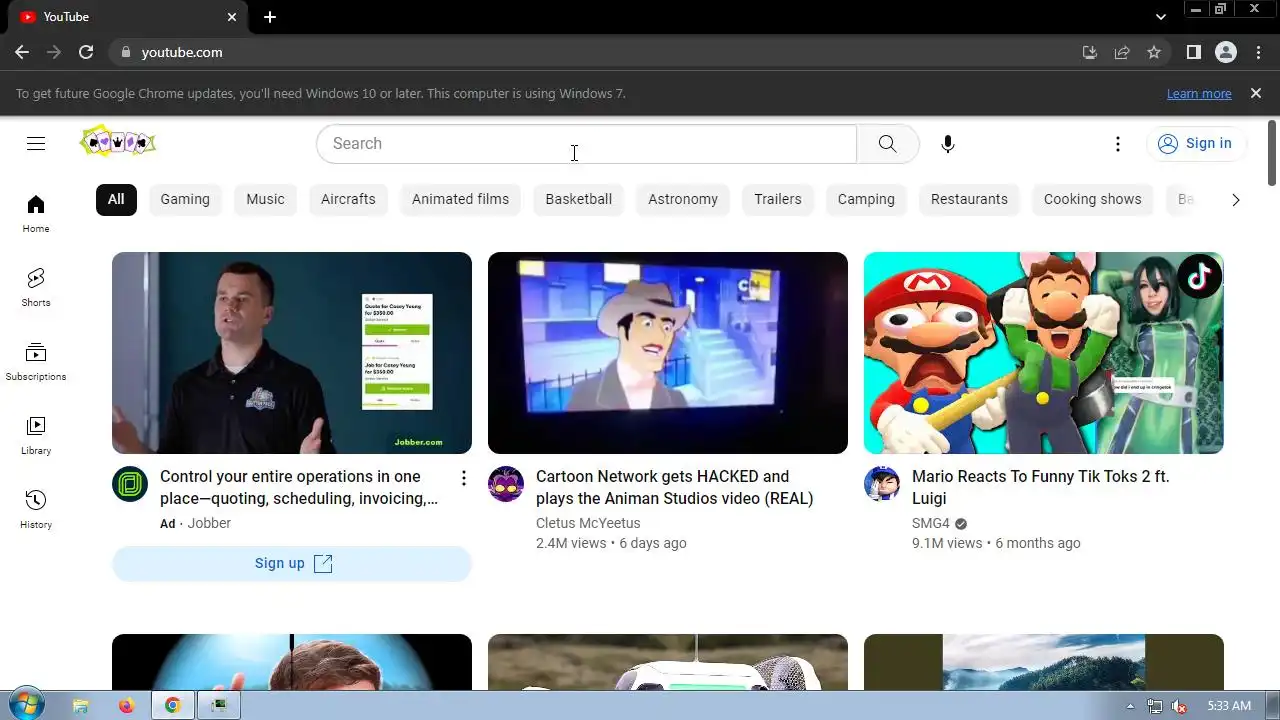Screen dimensions: 1280x720
Task: Select the Gaming category chip
Action: tap(185, 199)
